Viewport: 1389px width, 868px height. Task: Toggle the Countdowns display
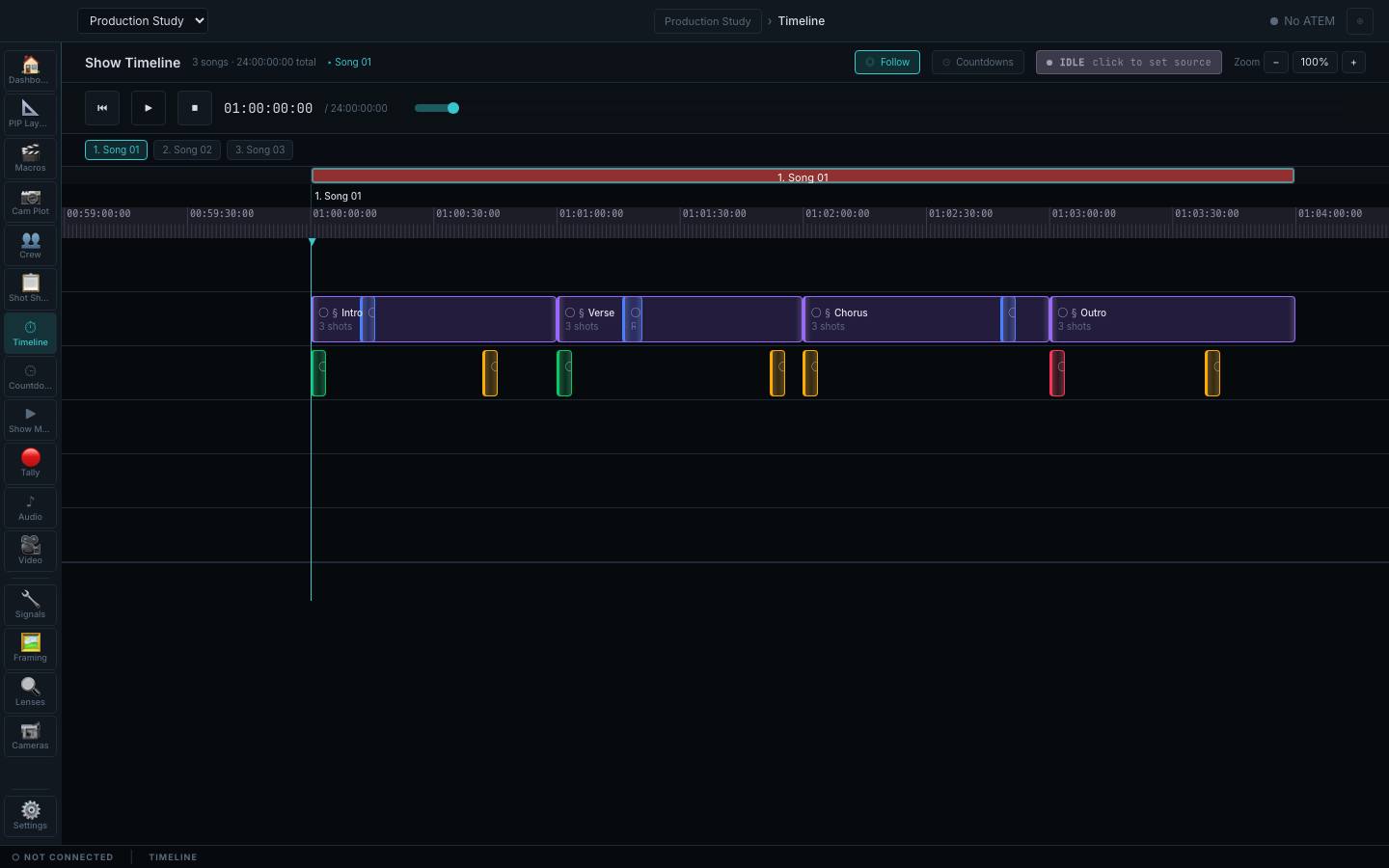[x=978, y=62]
